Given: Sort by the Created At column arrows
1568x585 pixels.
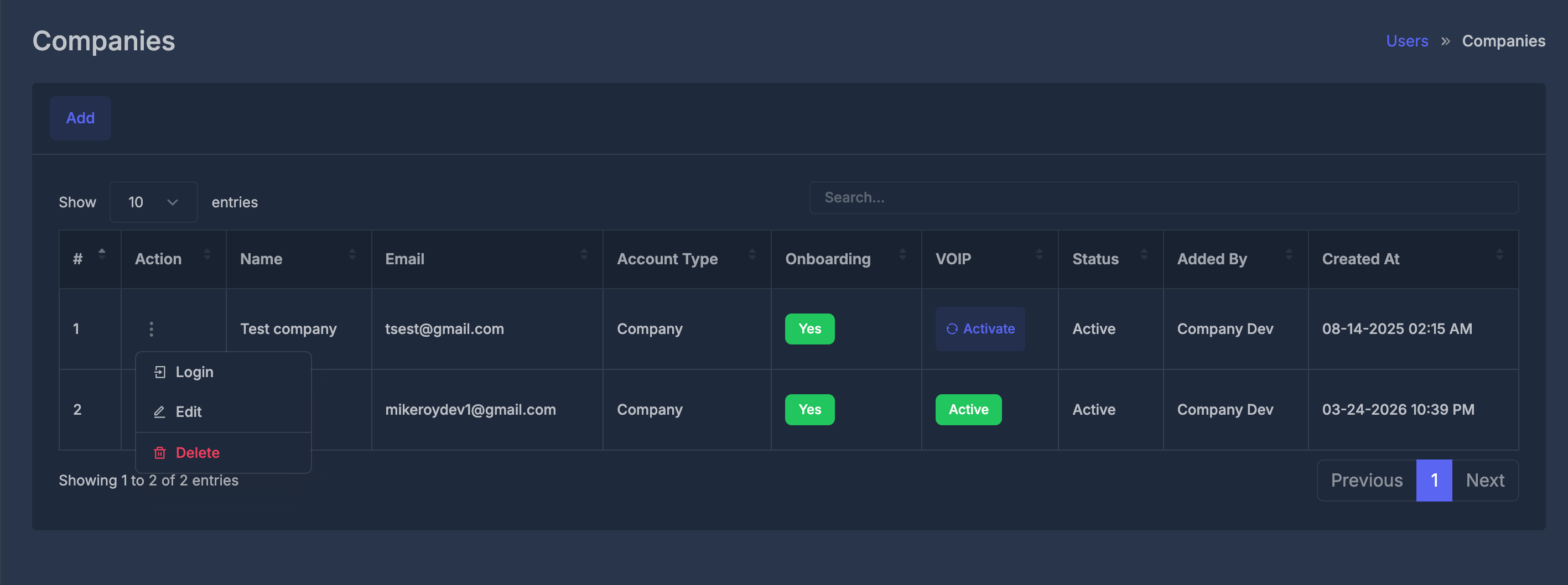Looking at the screenshot, I should click(x=1499, y=254).
